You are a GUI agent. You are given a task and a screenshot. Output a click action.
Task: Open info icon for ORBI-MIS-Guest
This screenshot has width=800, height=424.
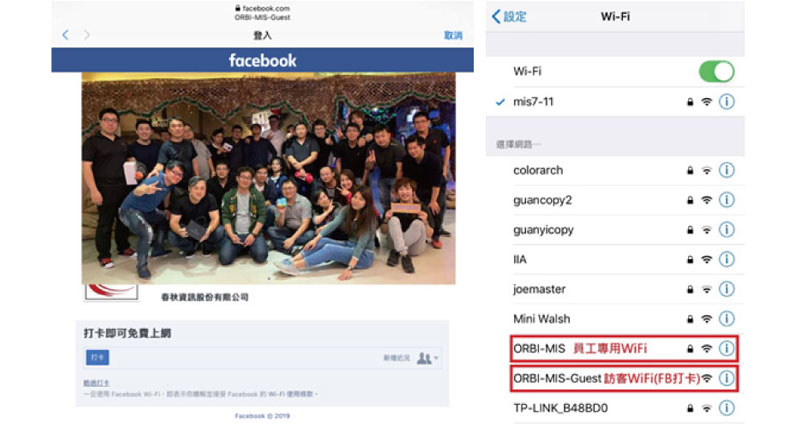(727, 379)
